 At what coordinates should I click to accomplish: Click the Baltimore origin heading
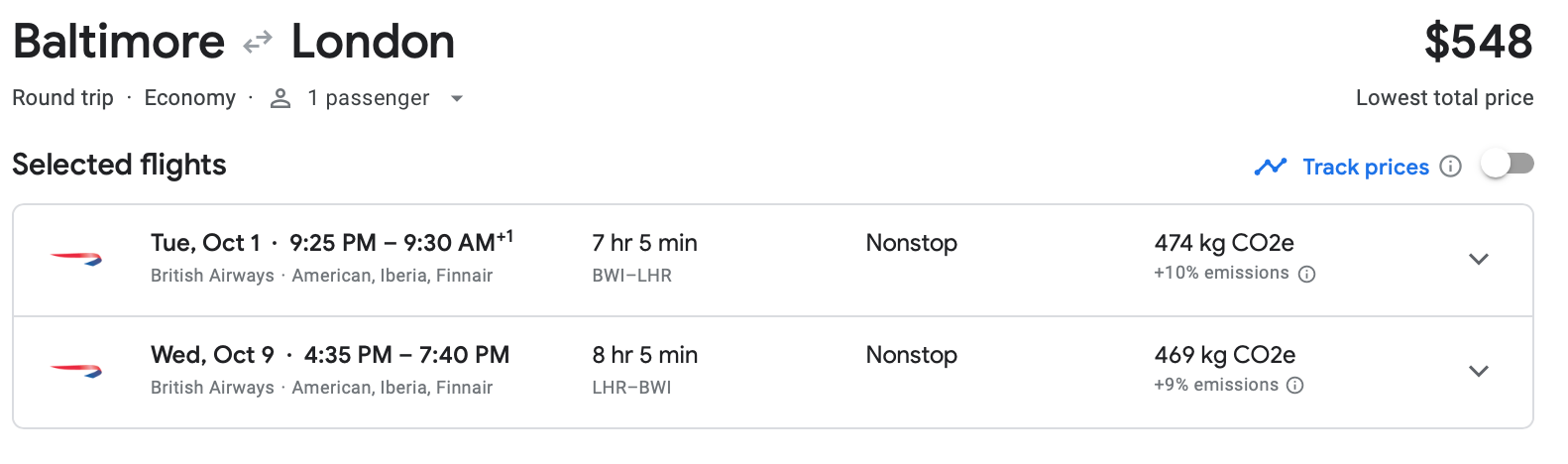click(119, 43)
